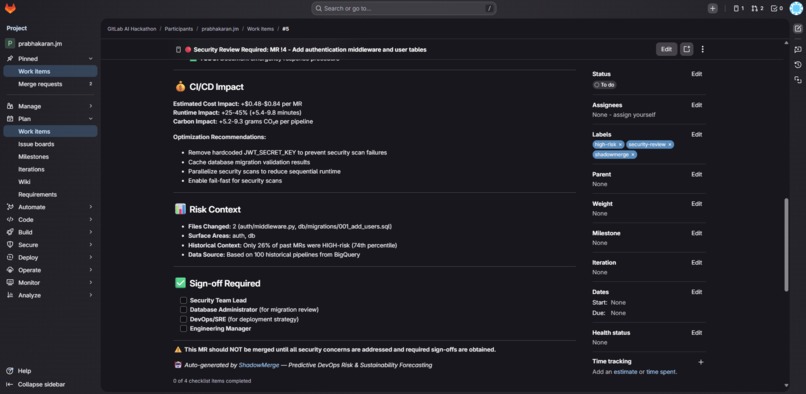Click the Search or go to field
This screenshot has width=806, height=394.
click(x=404, y=8)
